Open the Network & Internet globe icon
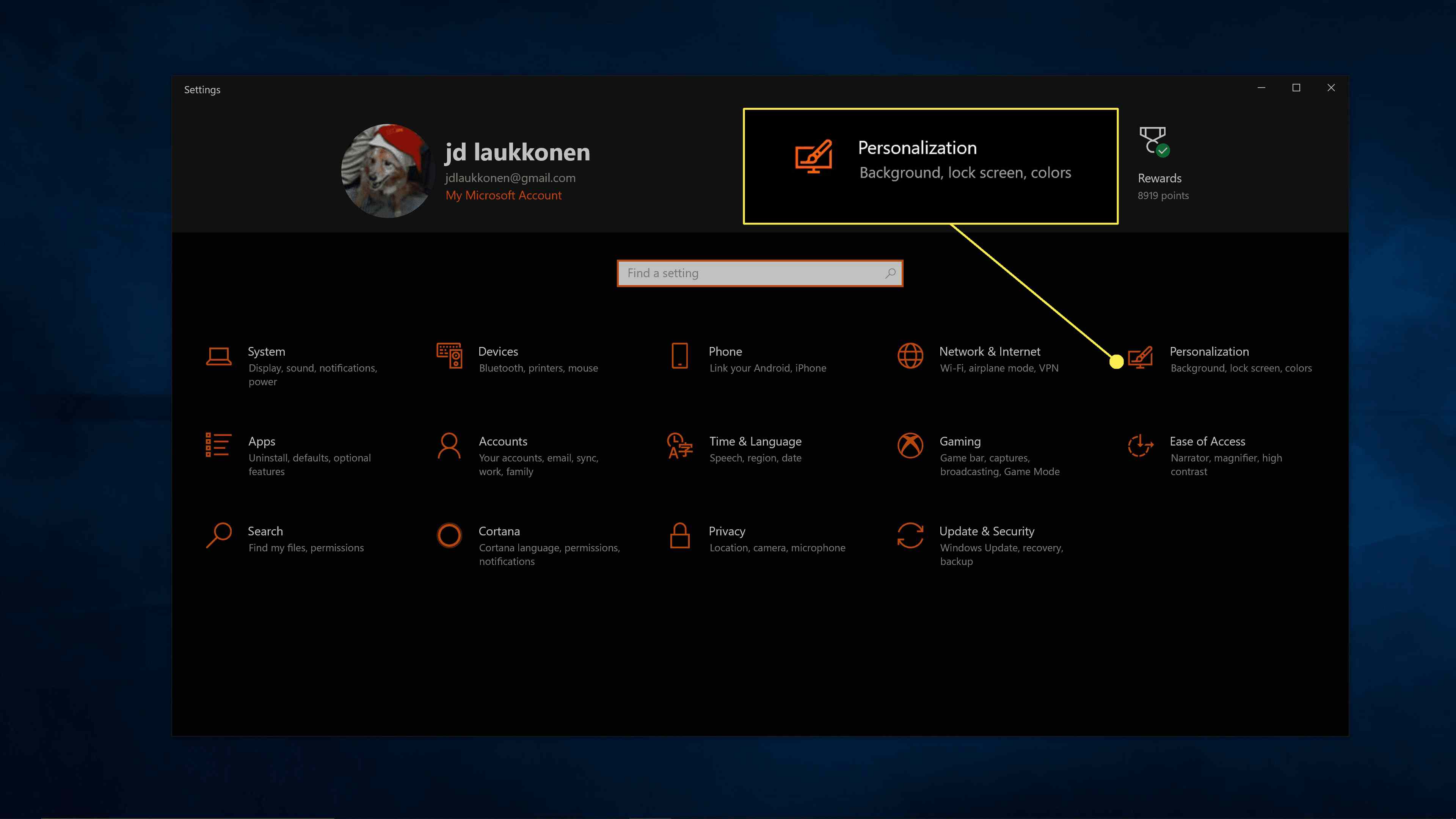1456x819 pixels. tap(910, 356)
